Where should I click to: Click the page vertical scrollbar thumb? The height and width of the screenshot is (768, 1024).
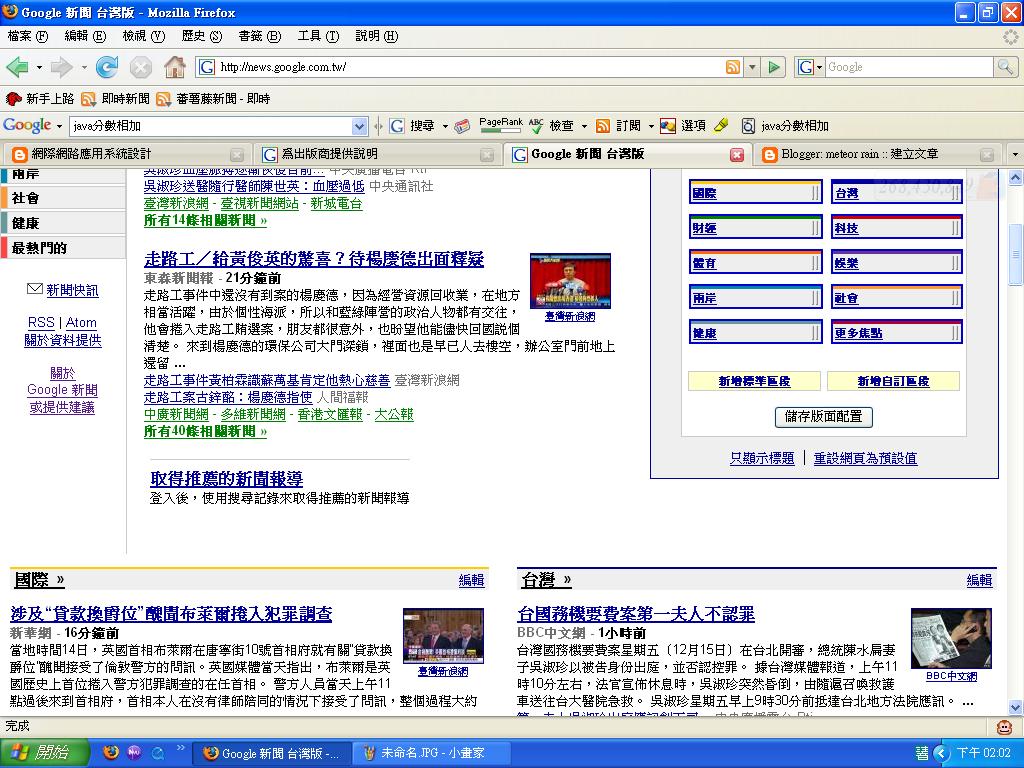(1016, 254)
